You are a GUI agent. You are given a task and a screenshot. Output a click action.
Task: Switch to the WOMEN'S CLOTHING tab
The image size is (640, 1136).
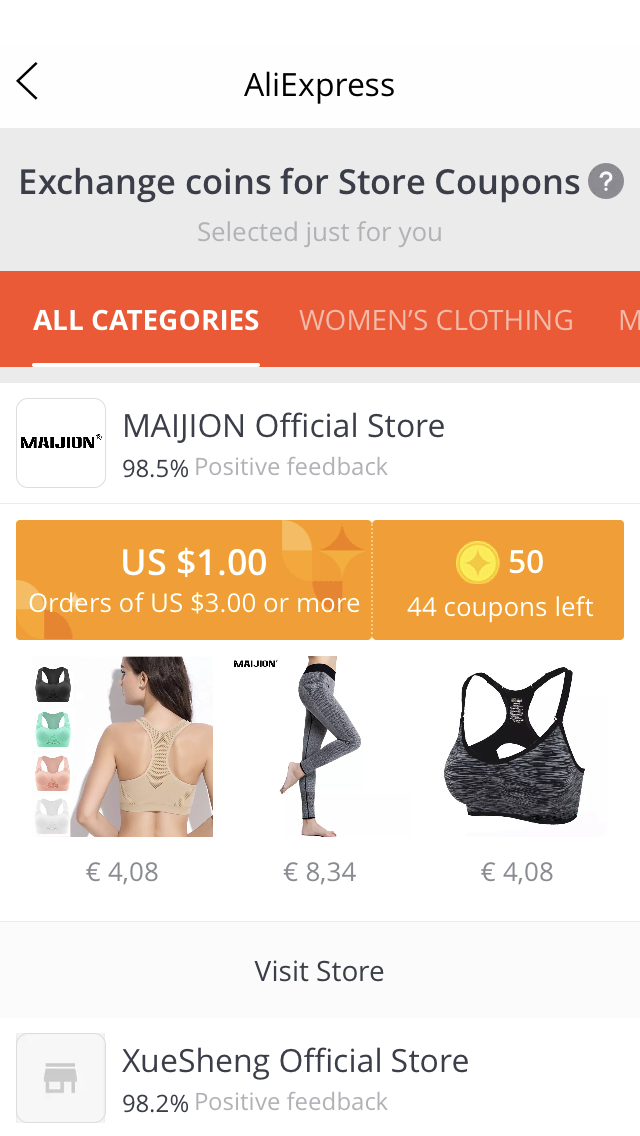tap(436, 320)
